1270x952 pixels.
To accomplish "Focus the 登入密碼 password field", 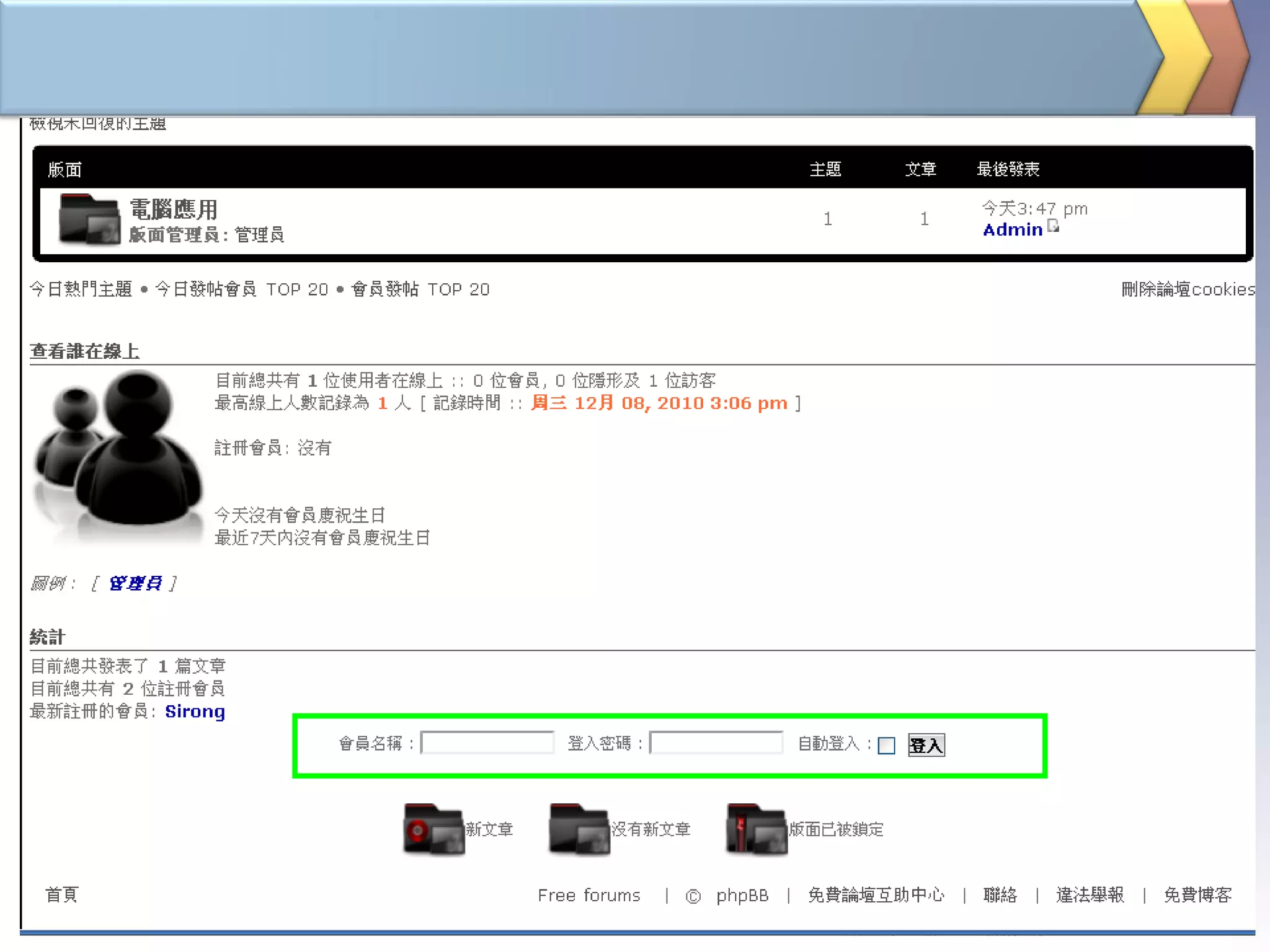I will pos(716,743).
